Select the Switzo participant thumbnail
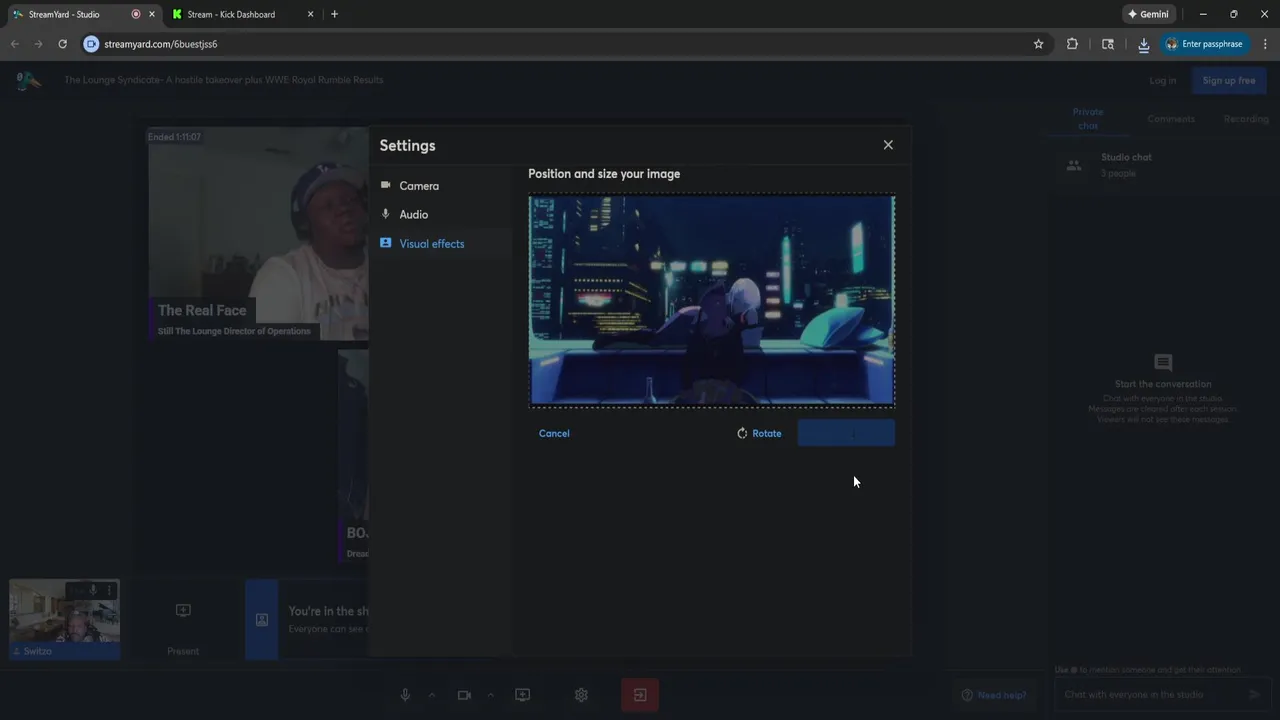Viewport: 1280px width, 720px height. tap(64, 619)
